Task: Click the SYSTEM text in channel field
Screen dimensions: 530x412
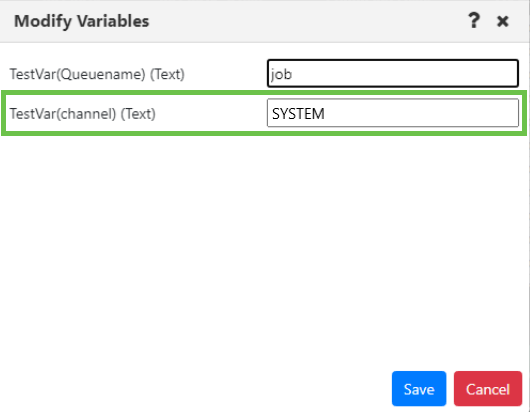Action: pyautogui.click(x=298, y=114)
